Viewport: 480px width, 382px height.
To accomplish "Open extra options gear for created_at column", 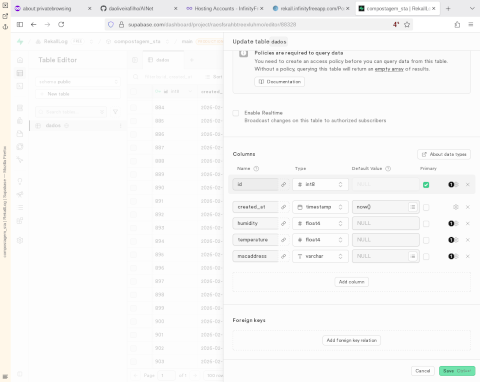I will tap(456, 207).
